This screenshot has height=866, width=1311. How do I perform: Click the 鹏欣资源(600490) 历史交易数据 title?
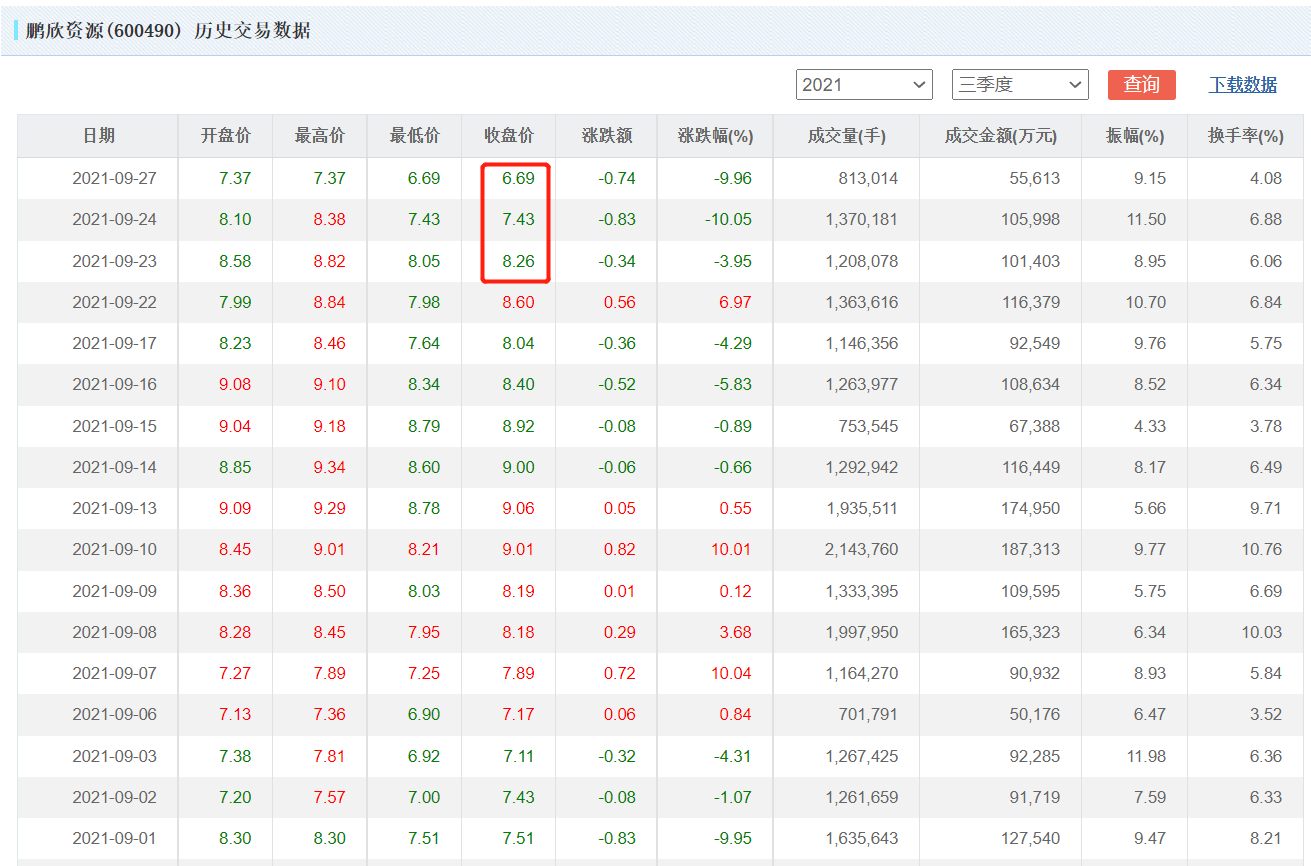click(x=168, y=31)
